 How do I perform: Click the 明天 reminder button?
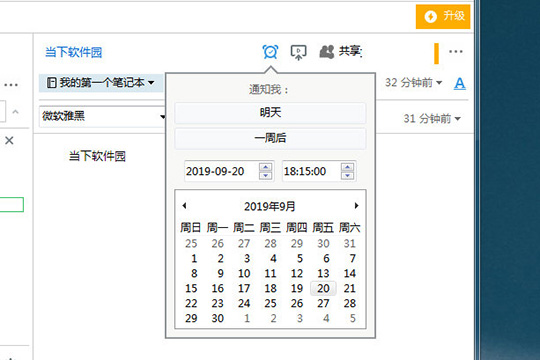[x=270, y=113]
